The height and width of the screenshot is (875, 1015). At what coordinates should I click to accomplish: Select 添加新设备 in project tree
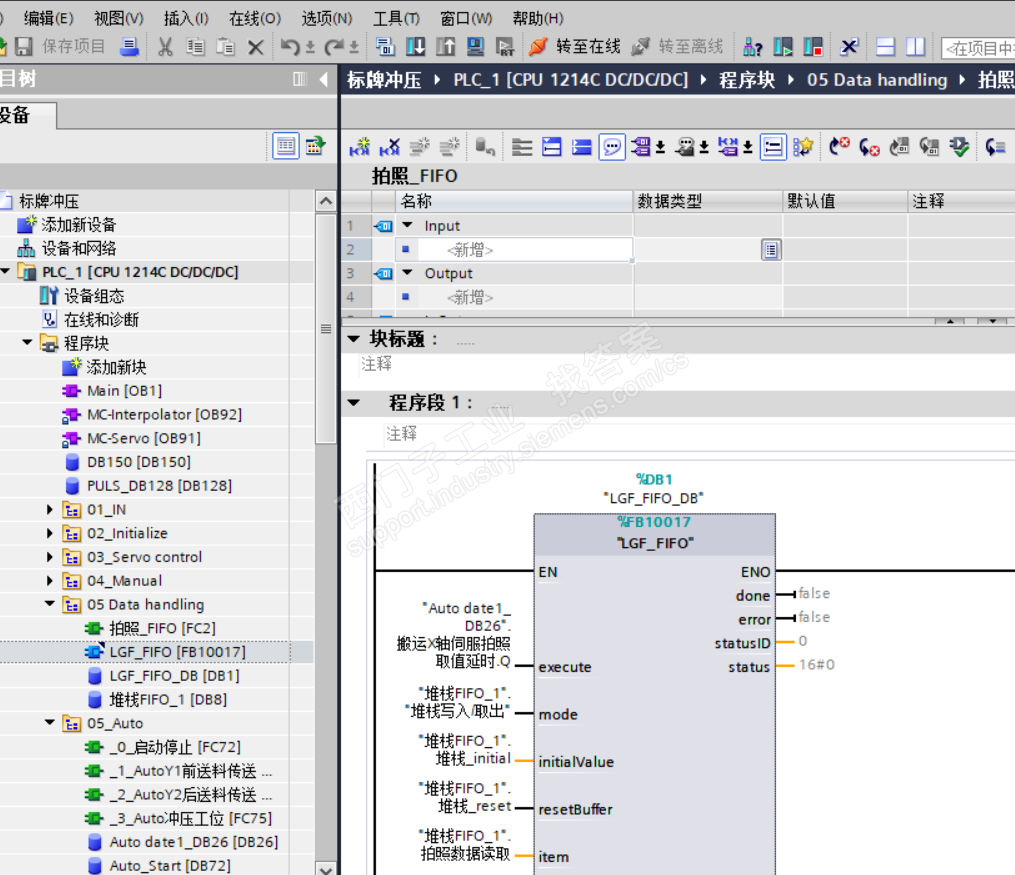[x=78, y=225]
